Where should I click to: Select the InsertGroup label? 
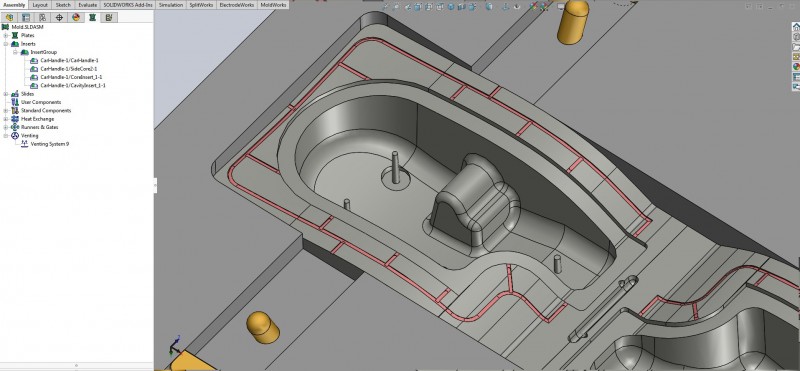[43, 52]
